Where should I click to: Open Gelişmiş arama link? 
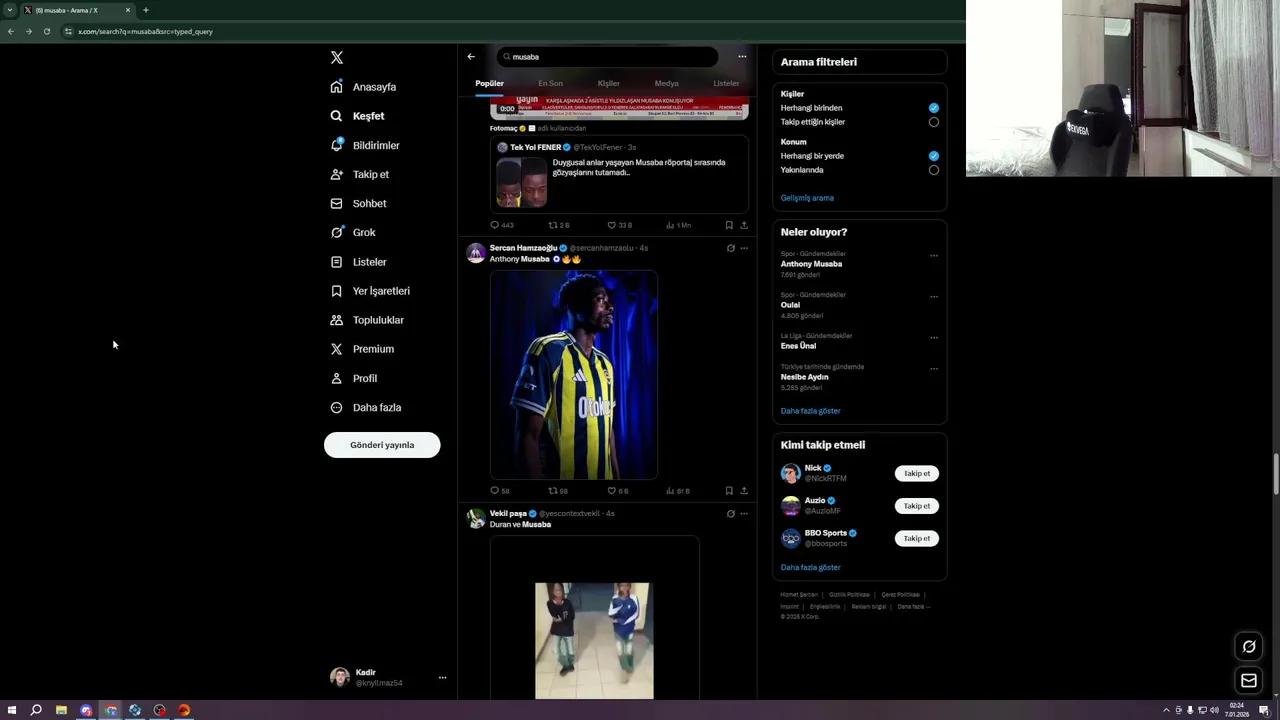(807, 198)
